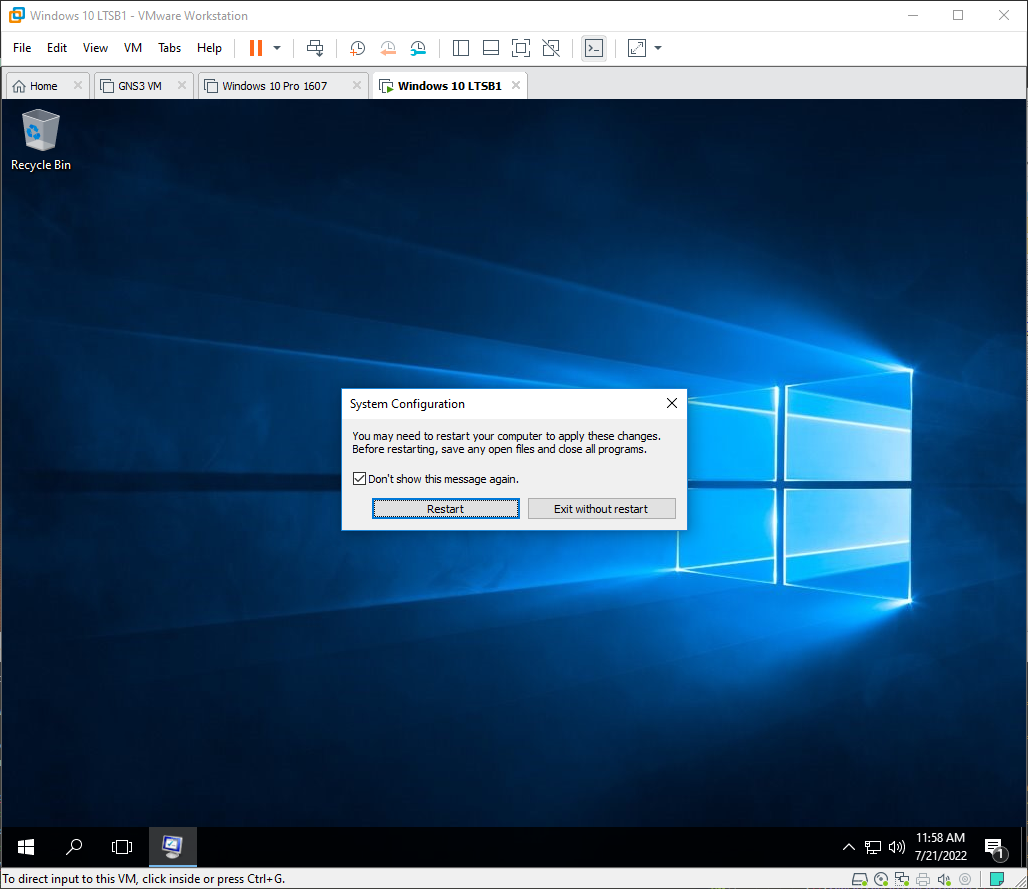The height and width of the screenshot is (889, 1028).
Task: Open the Windows Start menu
Action: point(26,847)
